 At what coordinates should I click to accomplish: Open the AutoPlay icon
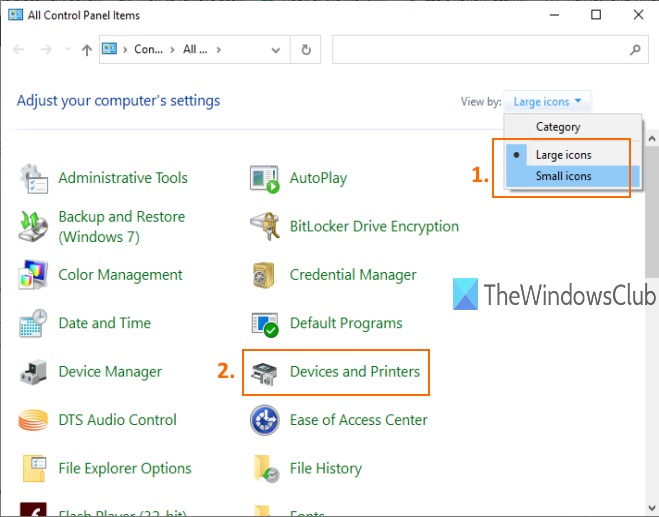click(264, 178)
